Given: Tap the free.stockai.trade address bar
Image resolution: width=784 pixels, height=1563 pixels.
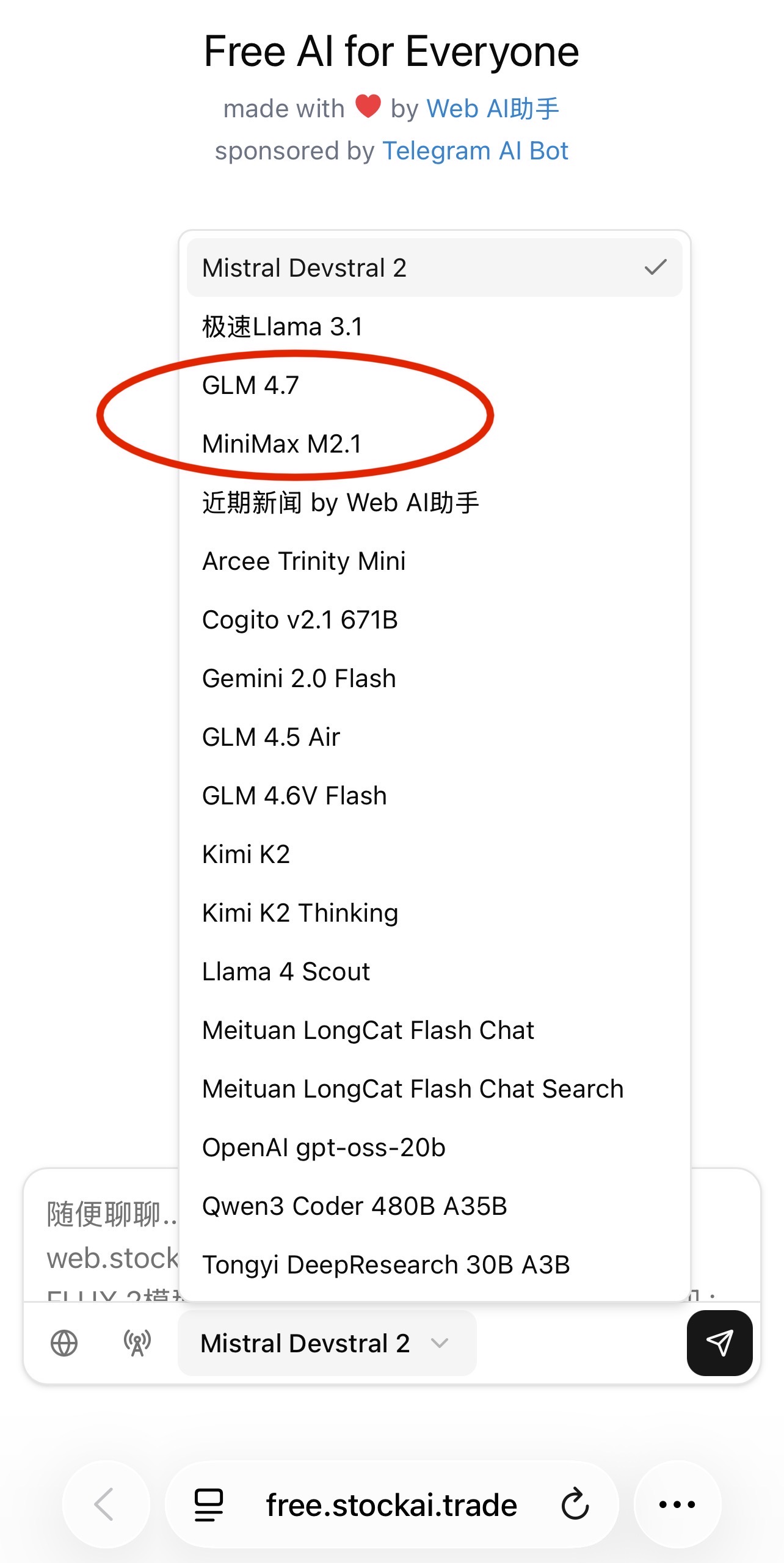Looking at the screenshot, I should point(391,1505).
